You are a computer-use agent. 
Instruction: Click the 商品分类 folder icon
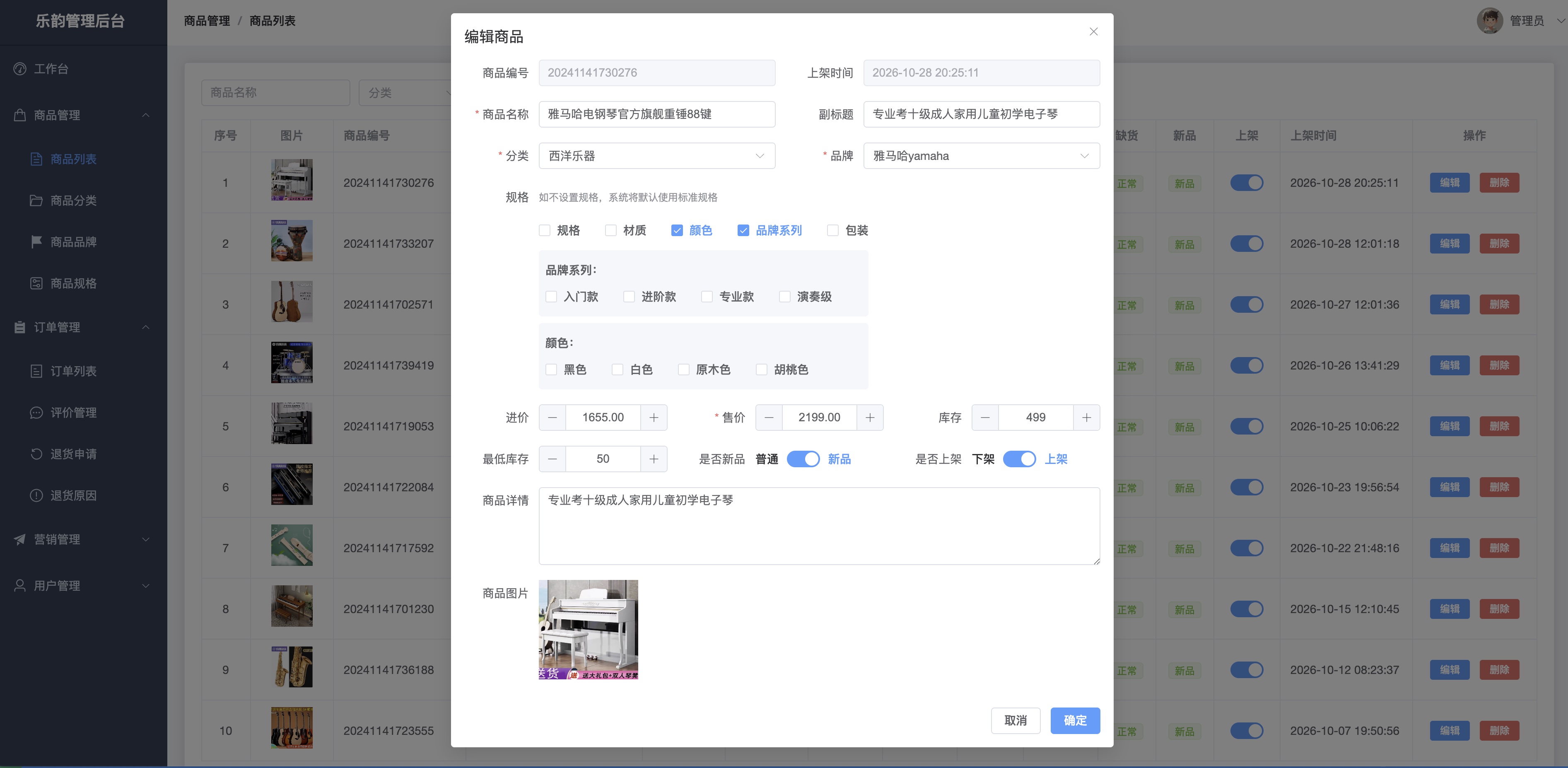tap(36, 200)
